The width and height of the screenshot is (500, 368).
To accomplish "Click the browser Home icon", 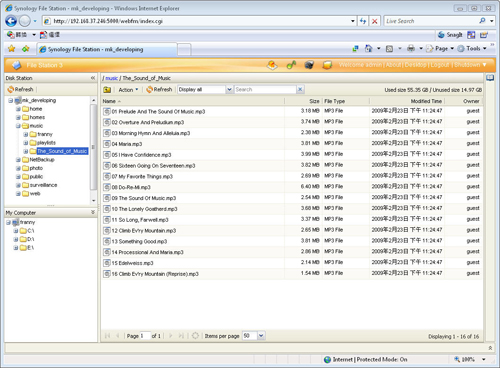I will (368, 49).
